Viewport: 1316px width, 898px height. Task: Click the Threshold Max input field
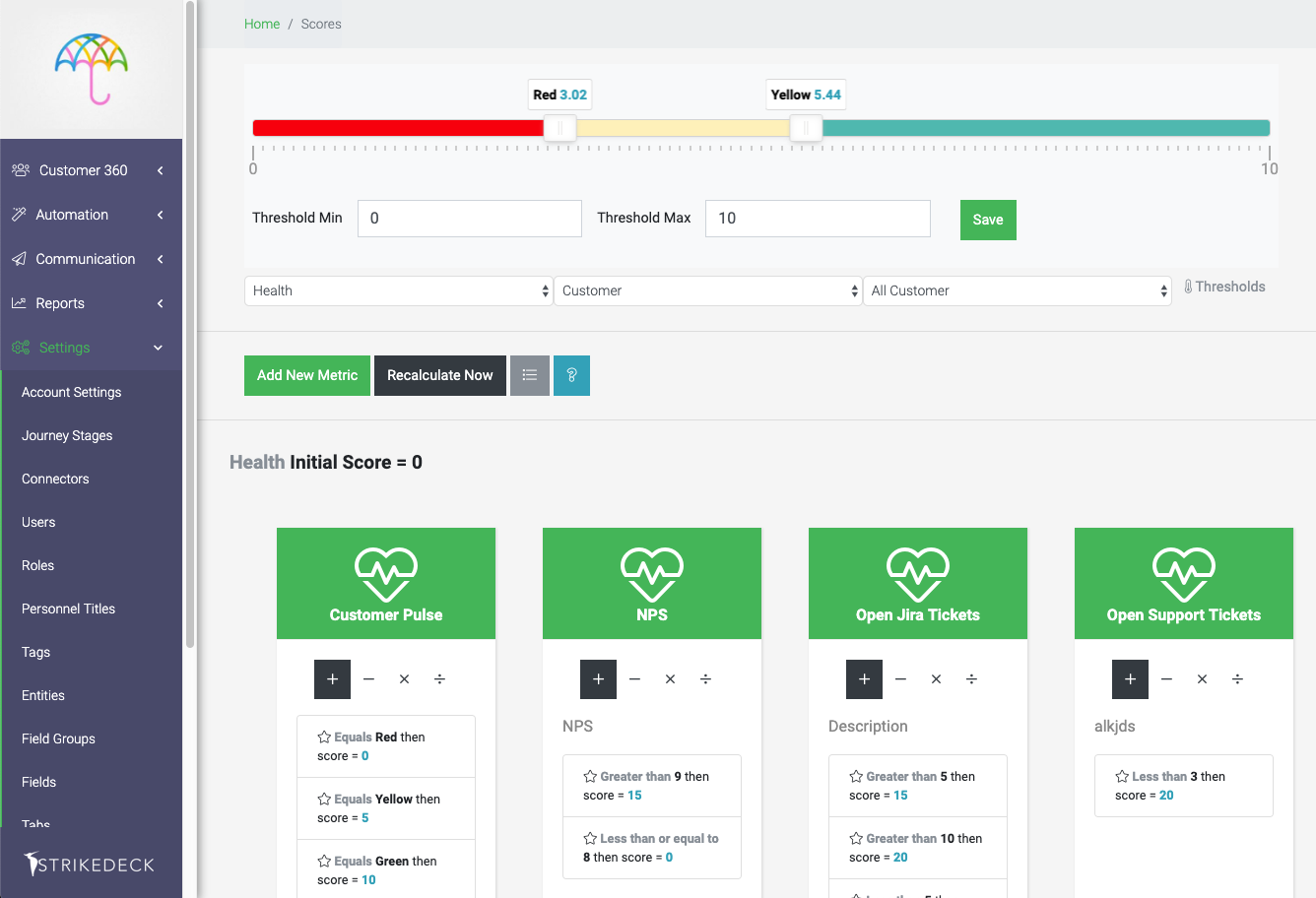coord(818,219)
